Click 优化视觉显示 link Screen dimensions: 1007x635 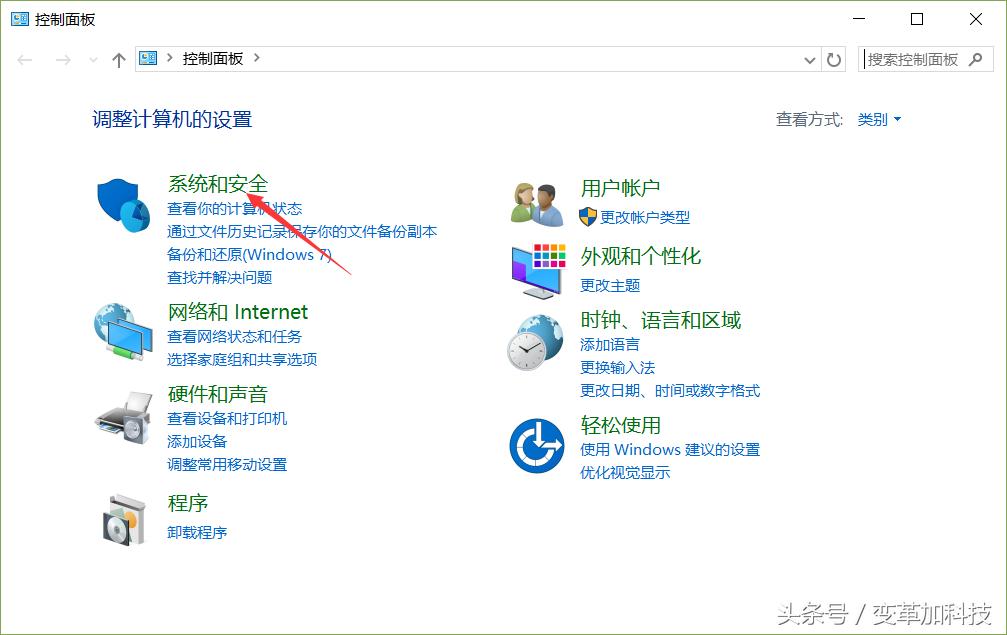coord(626,473)
